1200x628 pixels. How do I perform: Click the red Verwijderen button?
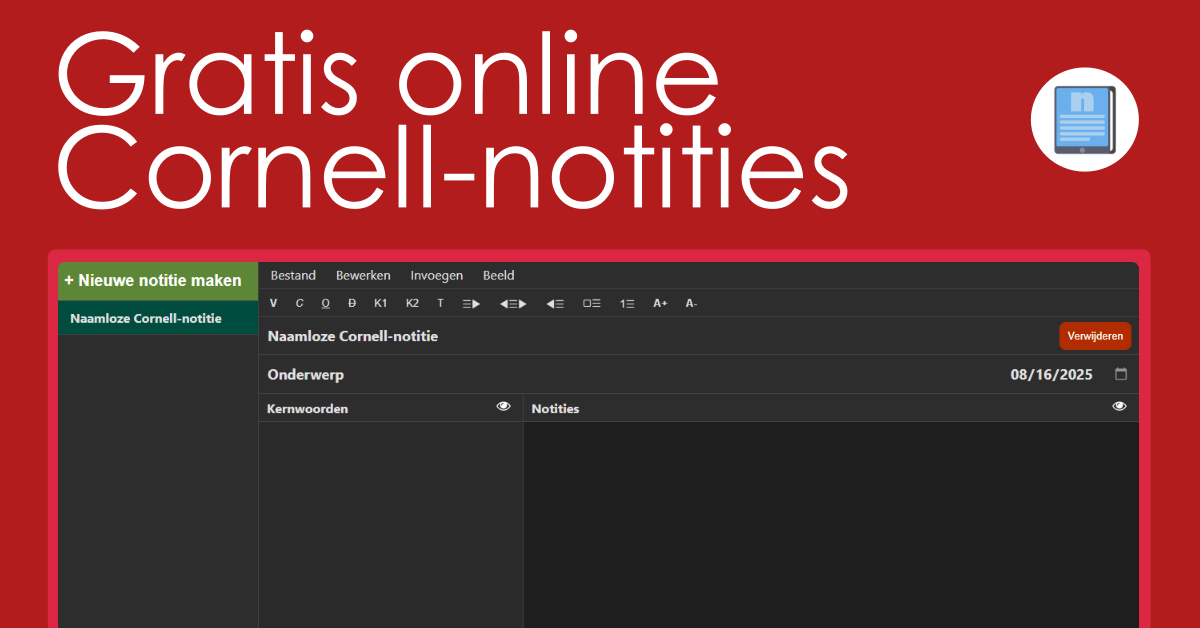(x=1095, y=336)
